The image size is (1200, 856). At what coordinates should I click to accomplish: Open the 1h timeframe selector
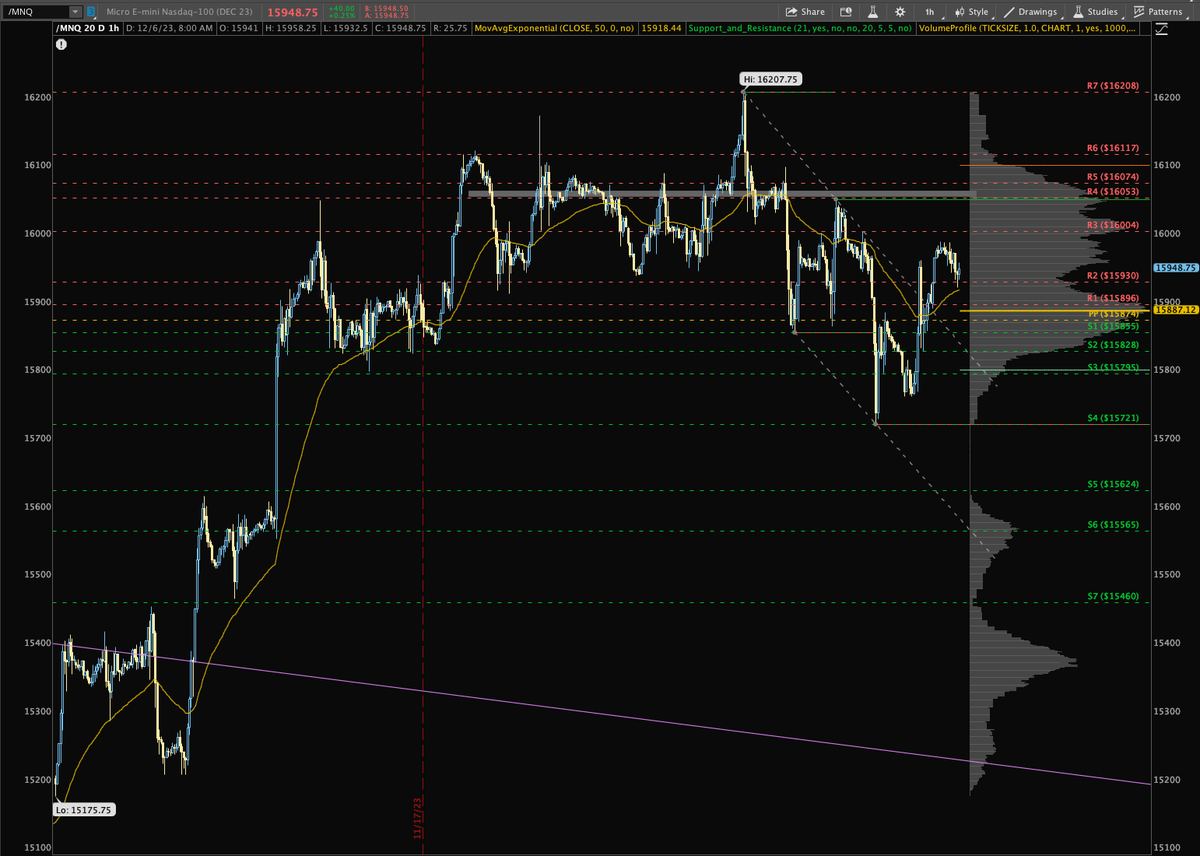929,11
